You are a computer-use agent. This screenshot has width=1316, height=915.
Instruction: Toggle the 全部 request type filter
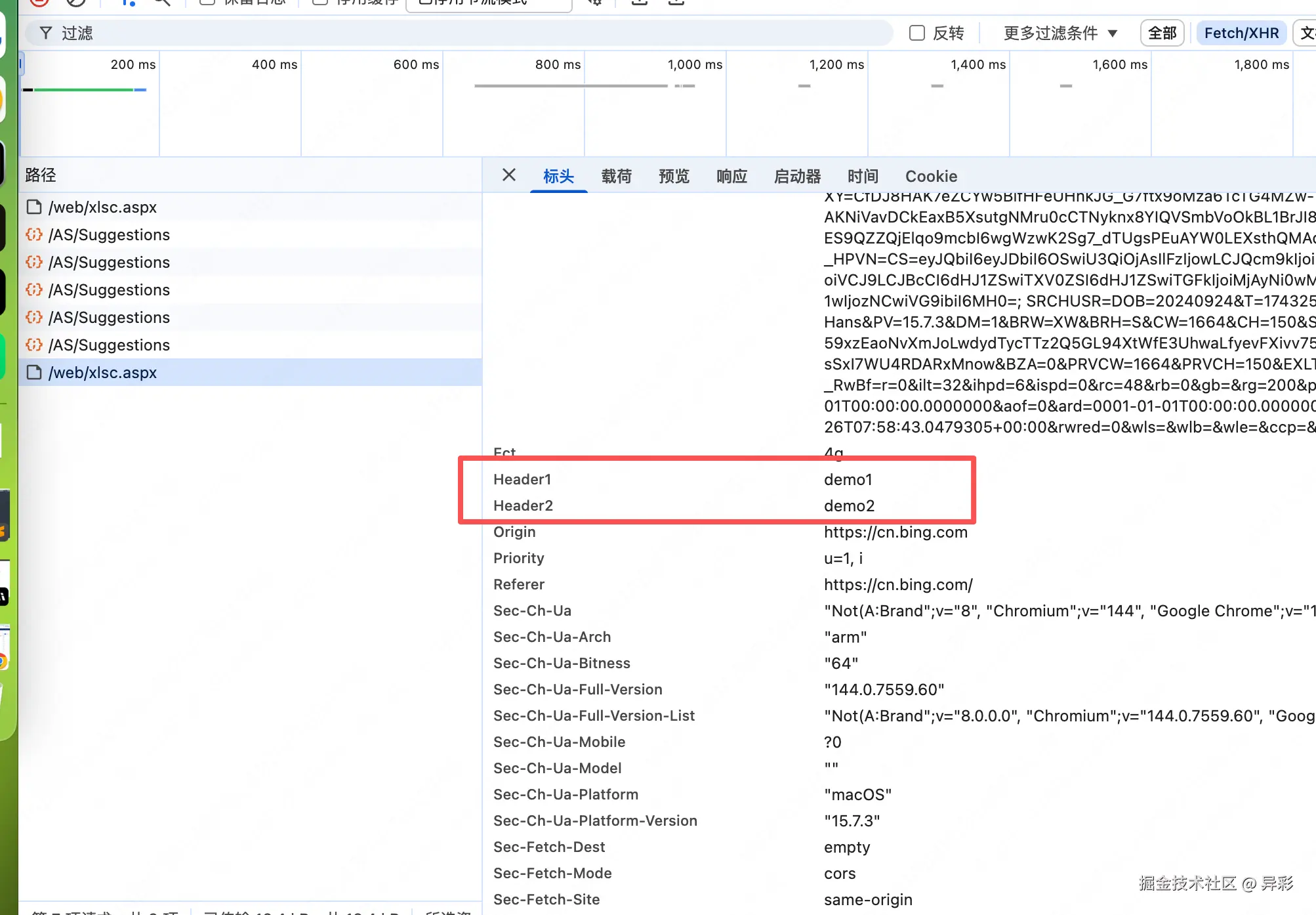click(1162, 33)
